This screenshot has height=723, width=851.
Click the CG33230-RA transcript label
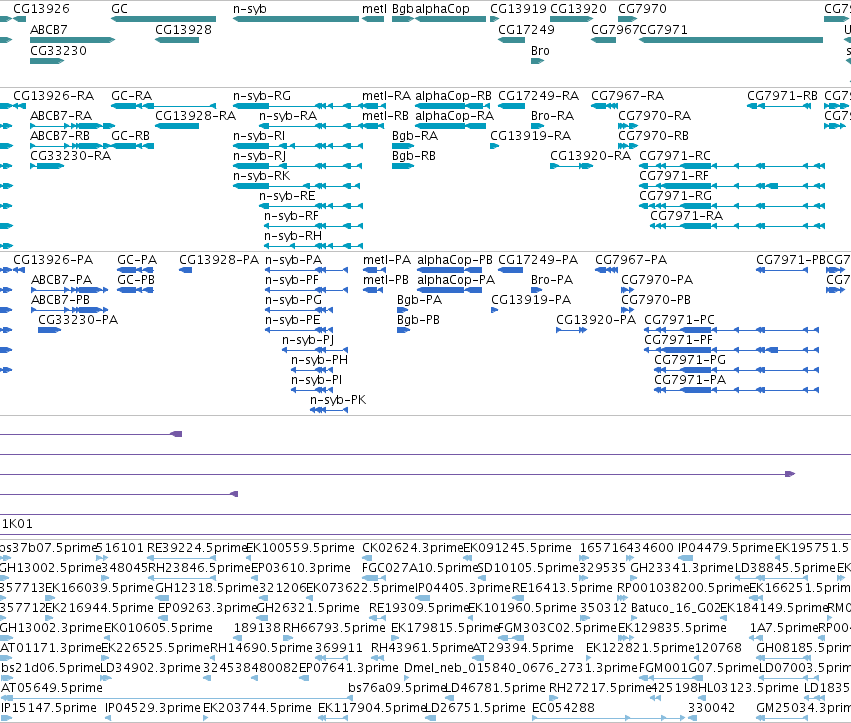[x=71, y=156]
